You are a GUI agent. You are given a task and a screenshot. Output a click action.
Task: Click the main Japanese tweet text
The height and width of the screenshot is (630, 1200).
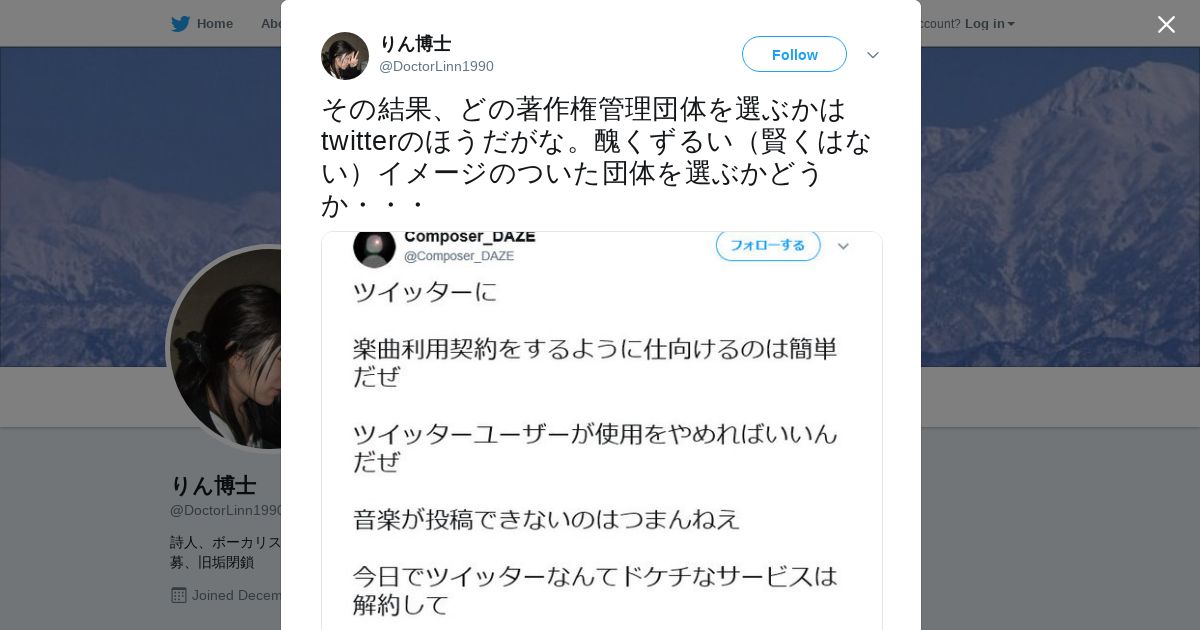(x=597, y=157)
